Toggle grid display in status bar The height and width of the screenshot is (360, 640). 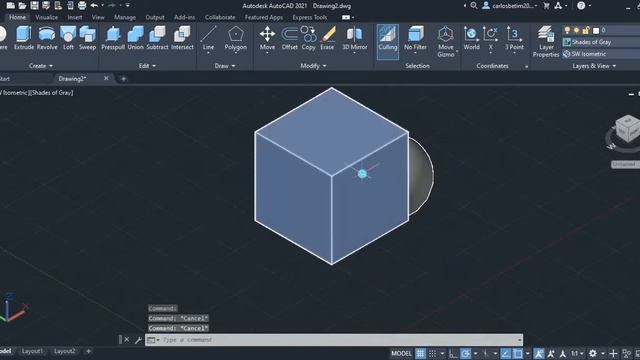[420, 353]
